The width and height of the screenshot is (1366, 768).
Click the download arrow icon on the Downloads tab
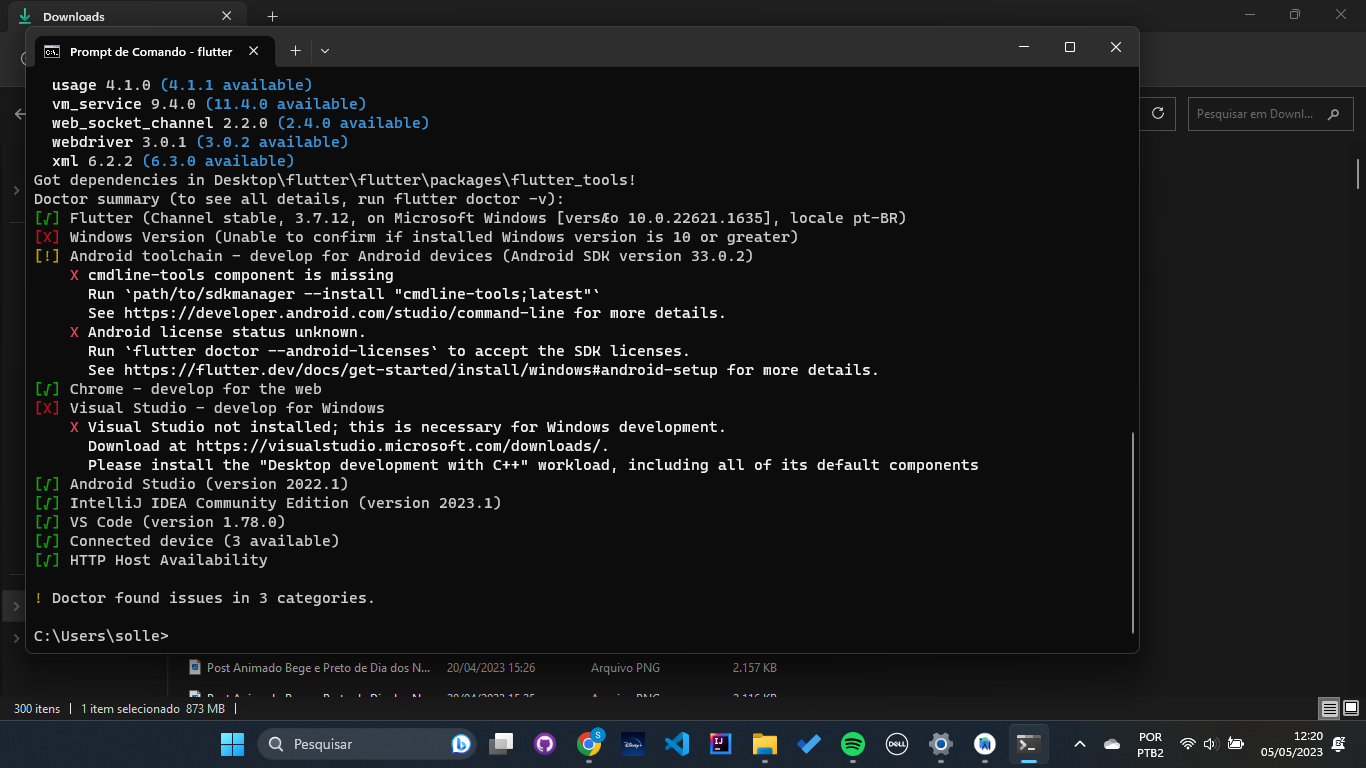[25, 16]
